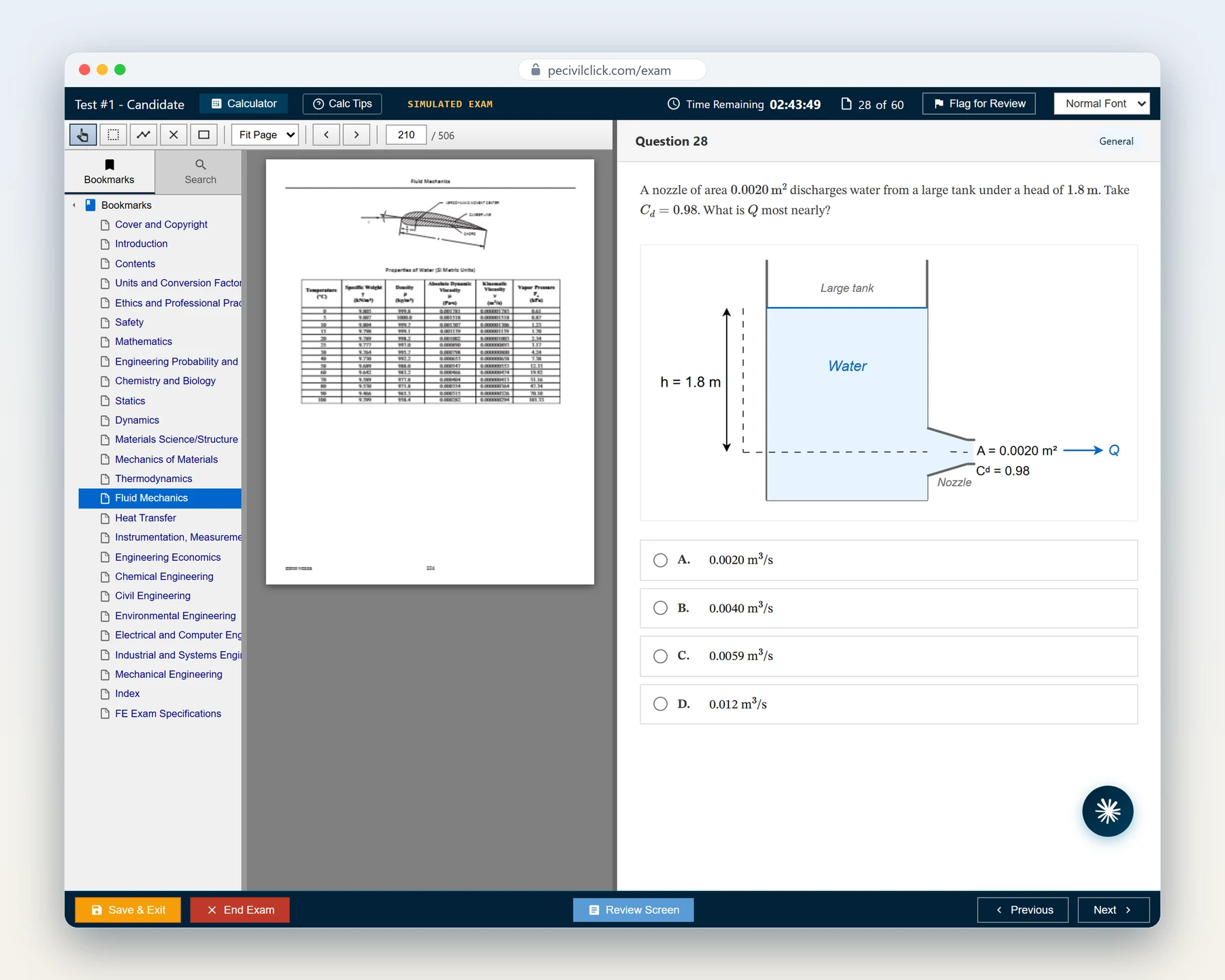Open the Thermodynamics bookmark
Viewport: 1225px width, 980px height.
click(153, 479)
